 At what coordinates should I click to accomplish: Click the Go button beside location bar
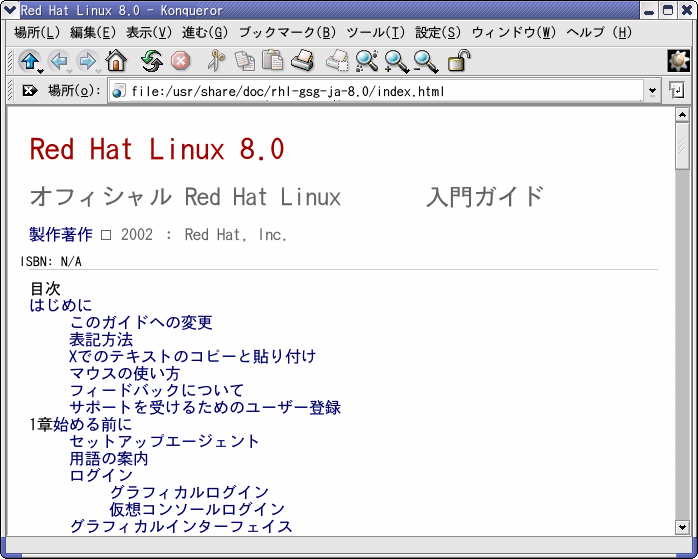677,90
